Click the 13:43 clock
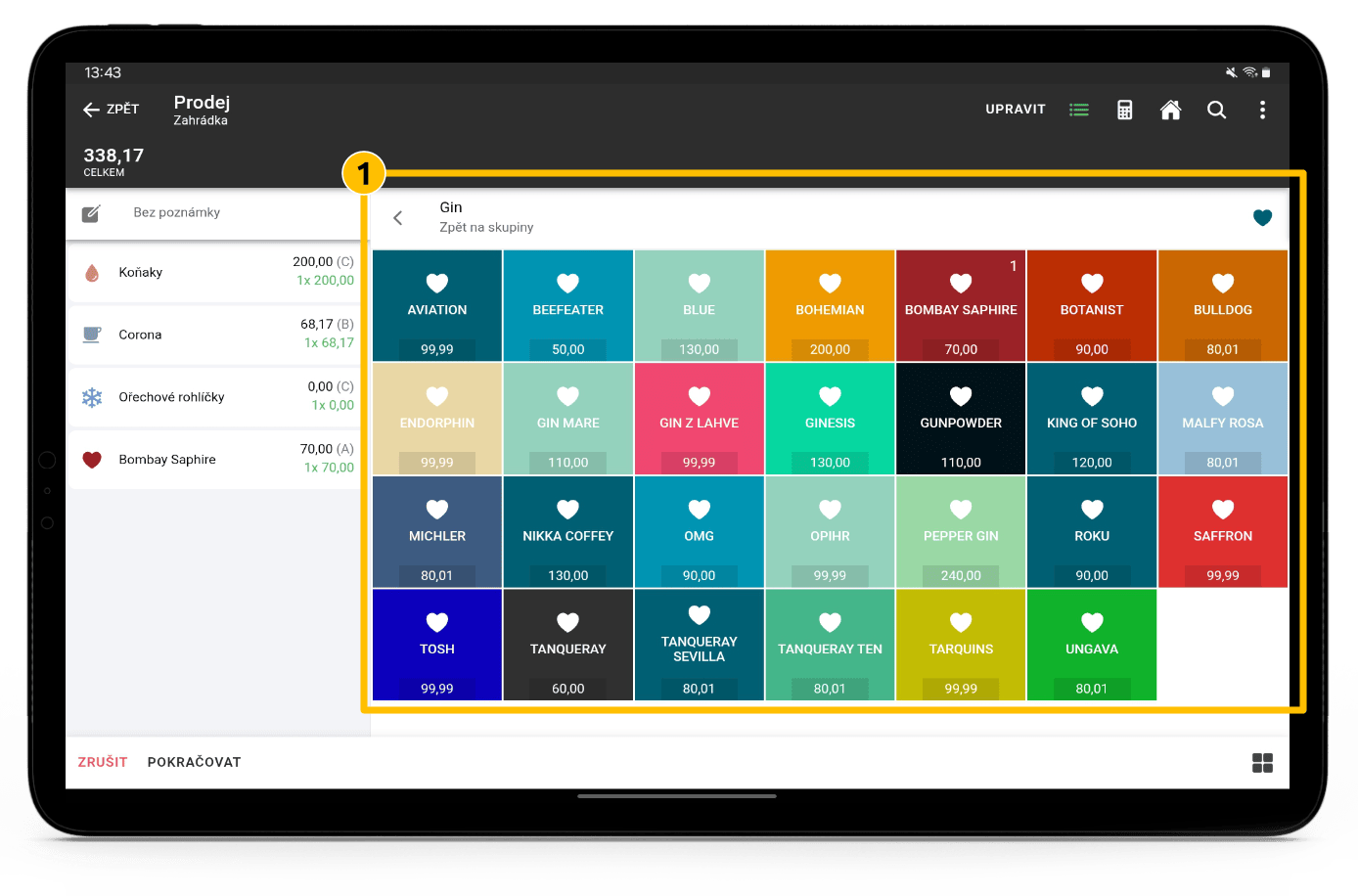Image resolution: width=1358 pixels, height=896 pixels. (103, 72)
